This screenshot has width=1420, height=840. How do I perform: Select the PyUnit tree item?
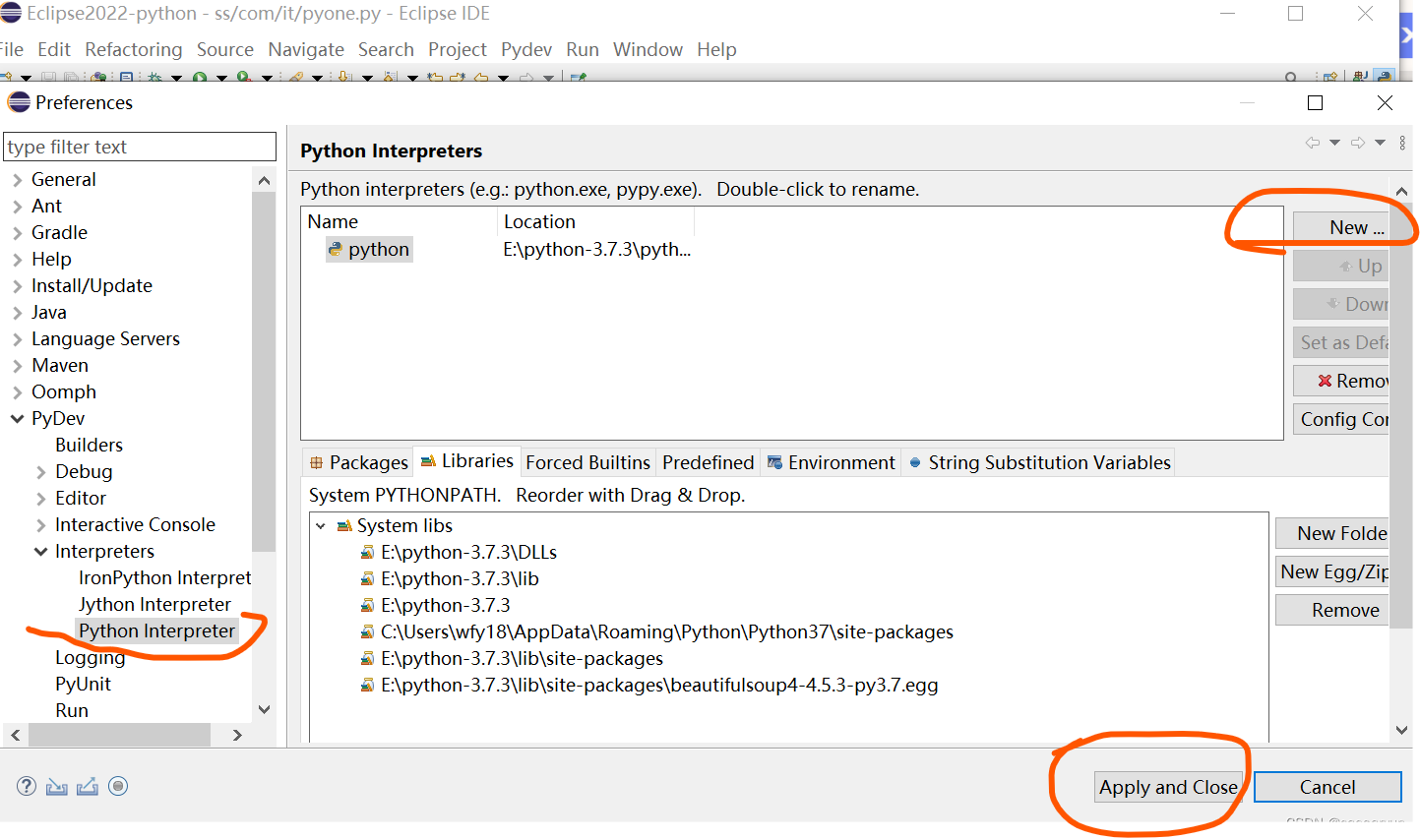83,684
